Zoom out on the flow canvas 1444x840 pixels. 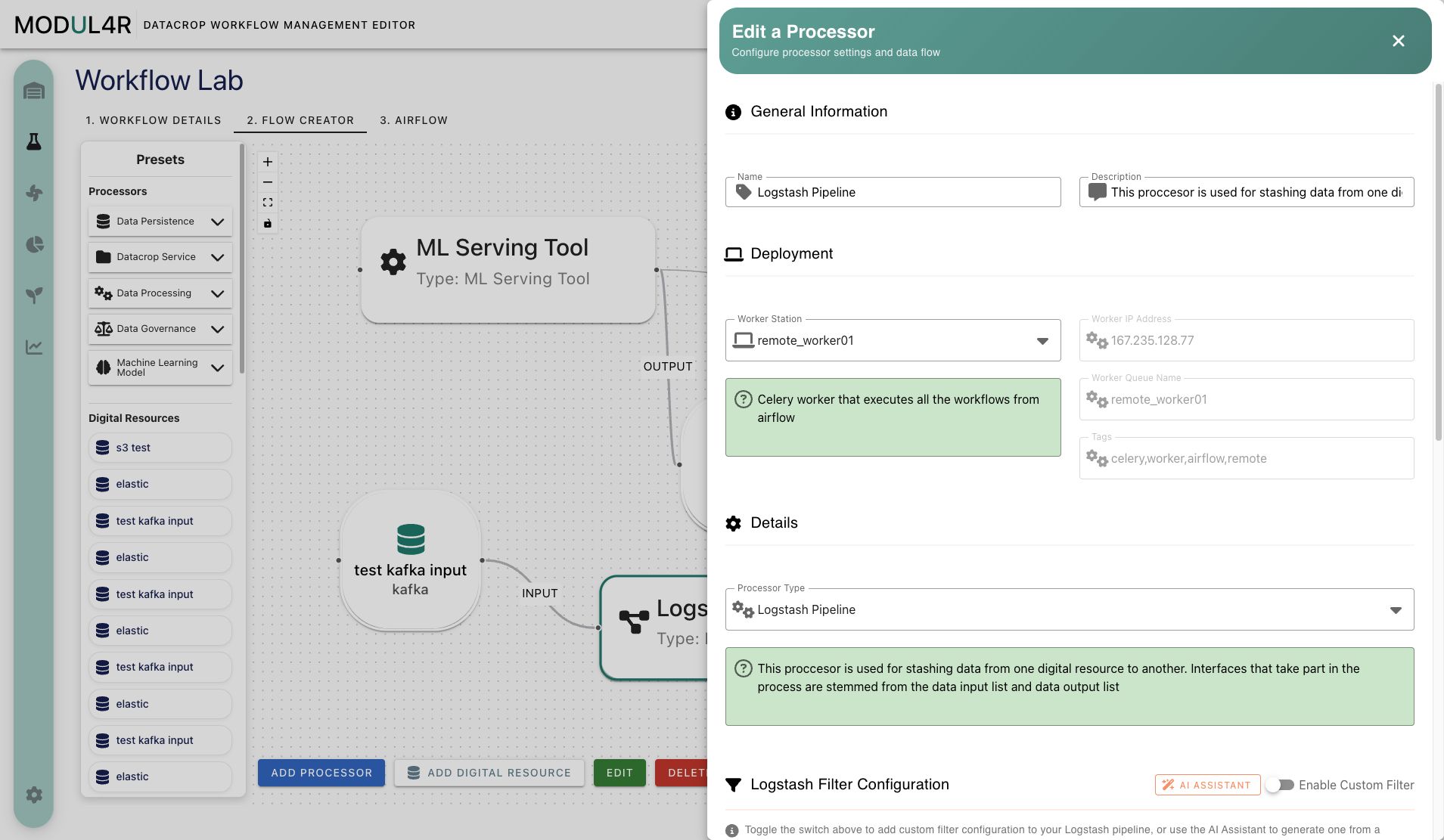click(x=268, y=182)
